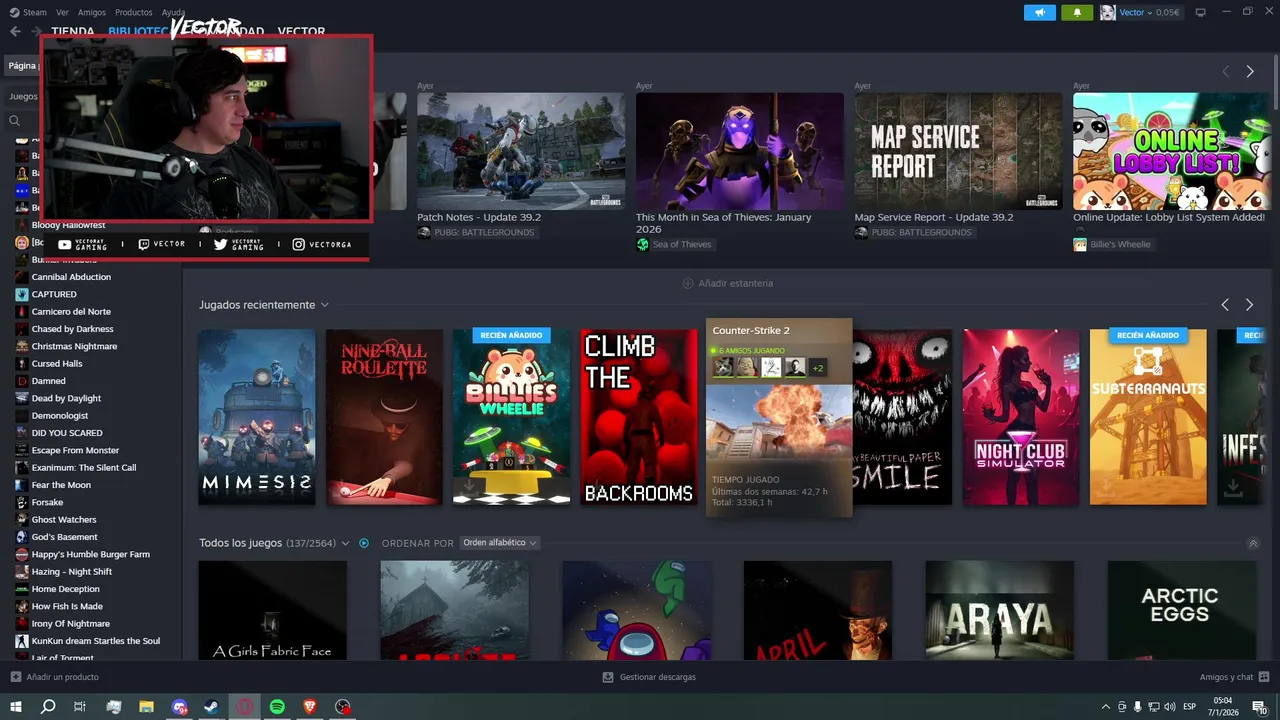This screenshot has width=1280, height=720.
Task: Toggle ready-to-play filter next to Todos los juegos
Action: click(x=364, y=543)
